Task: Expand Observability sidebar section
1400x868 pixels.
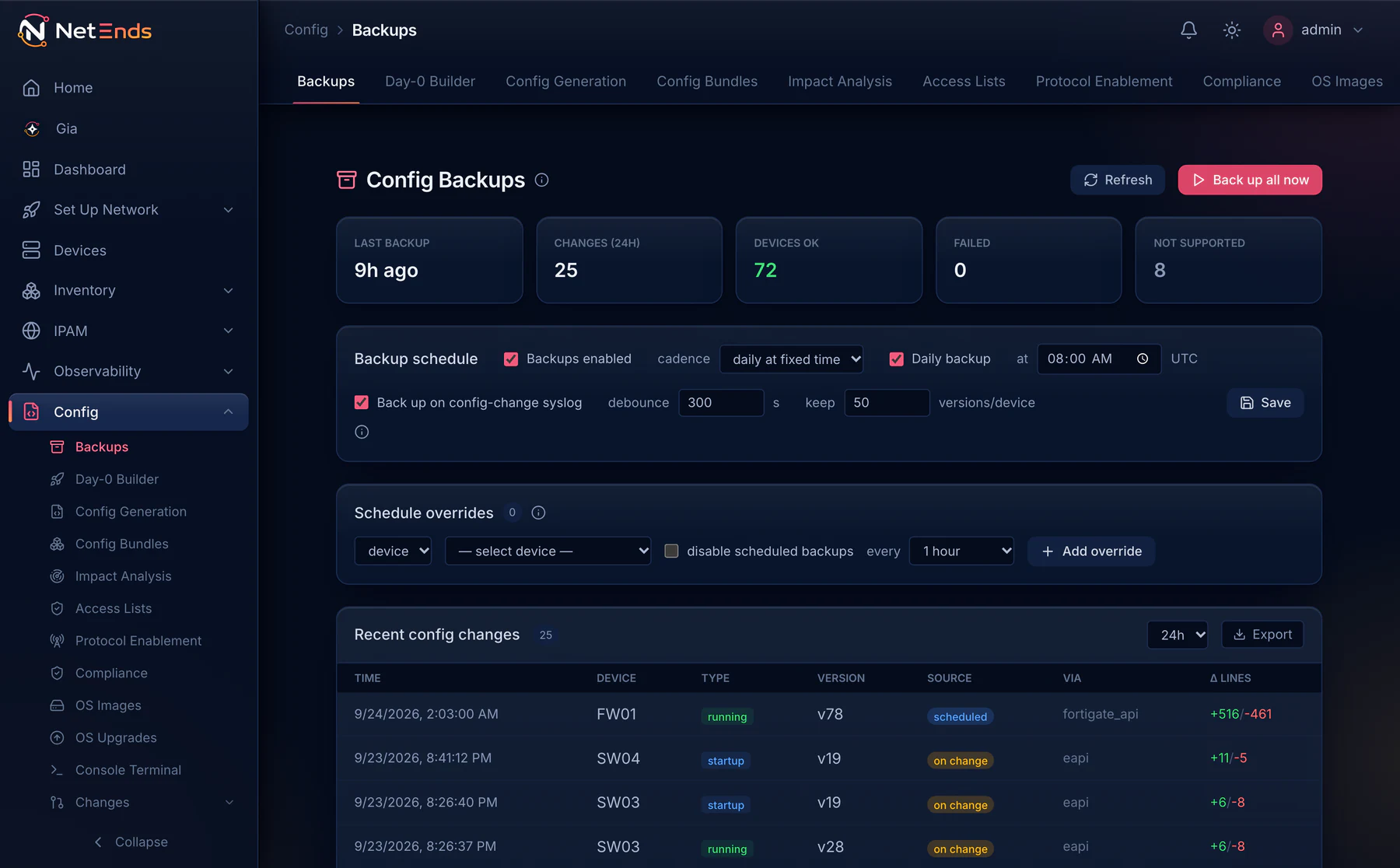Action: pyautogui.click(x=229, y=372)
